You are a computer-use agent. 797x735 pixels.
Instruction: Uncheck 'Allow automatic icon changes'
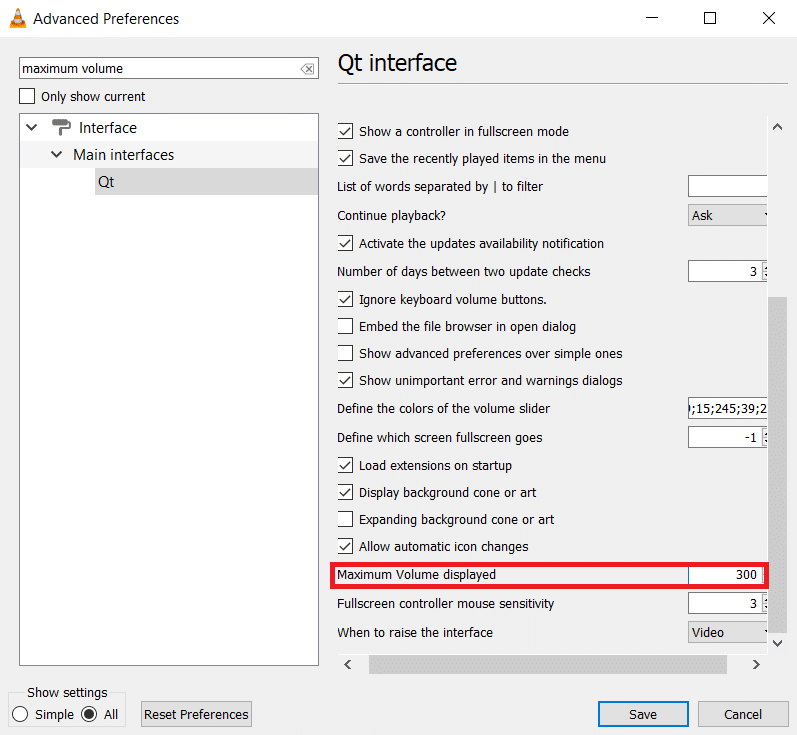point(346,547)
